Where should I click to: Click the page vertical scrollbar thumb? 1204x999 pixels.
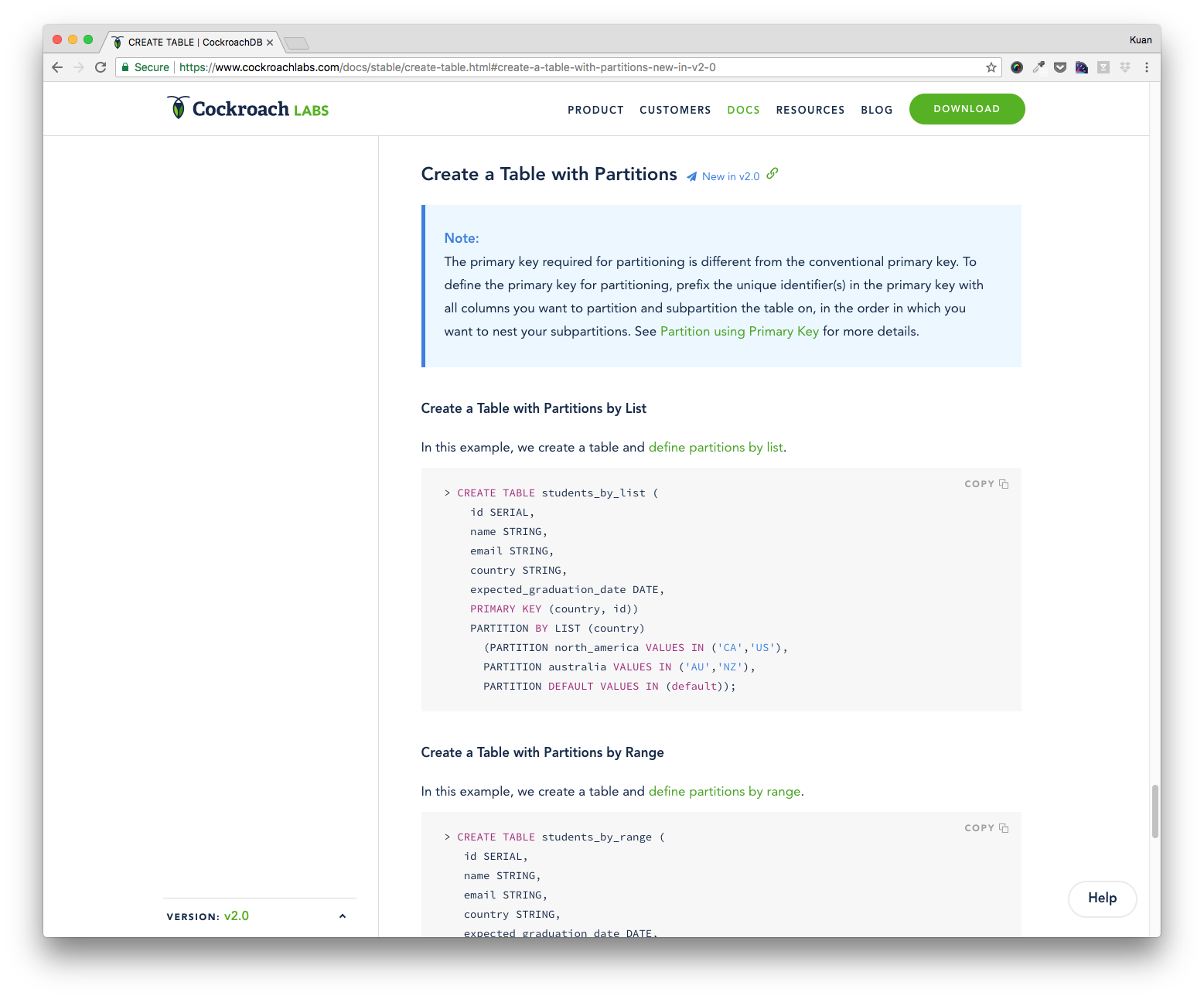pyautogui.click(x=1155, y=811)
